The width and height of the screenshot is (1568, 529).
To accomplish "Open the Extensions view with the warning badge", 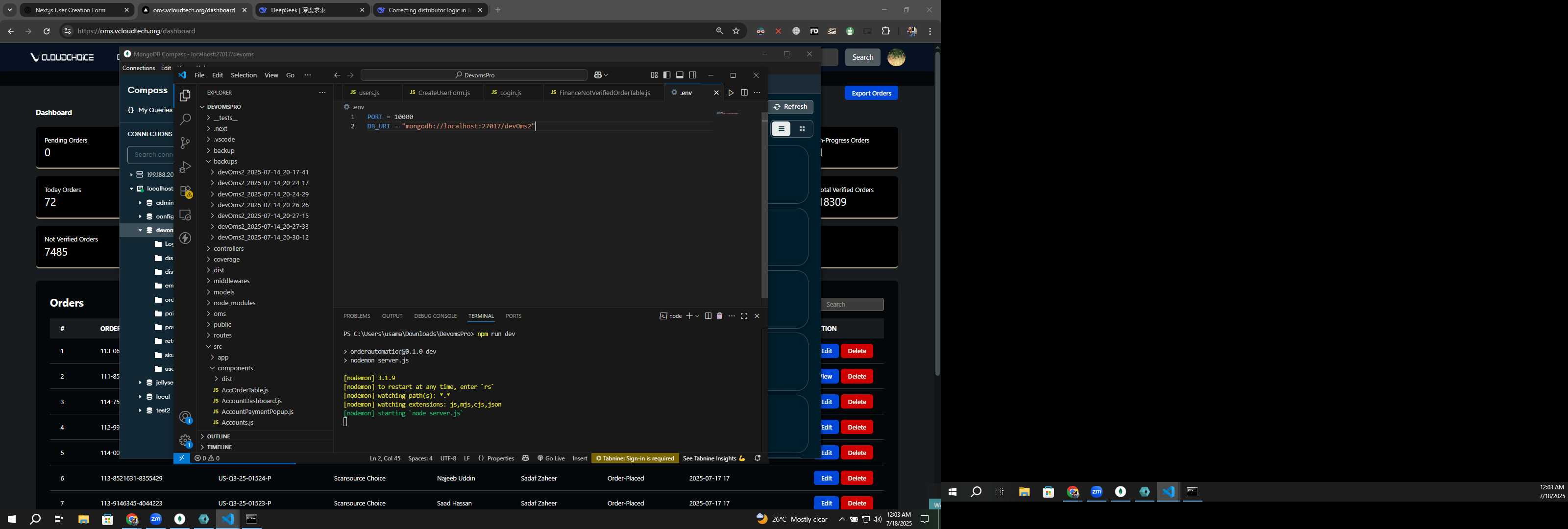I will [186, 191].
